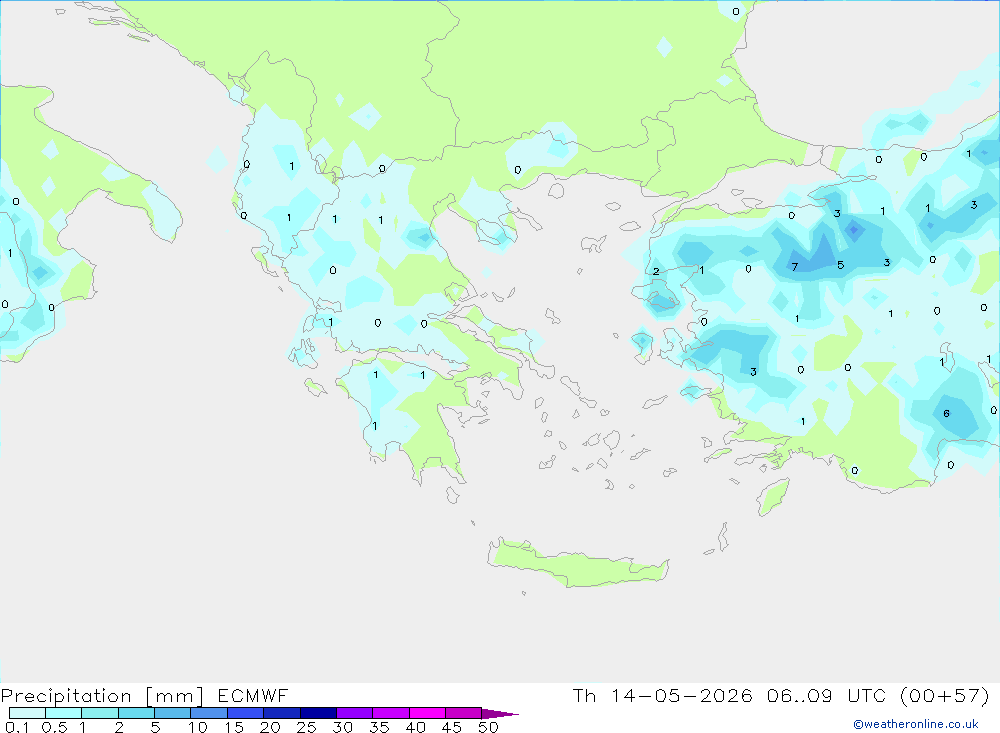The height and width of the screenshot is (733, 1000).
Task: Click the 'ECMWF' model label
Action: tap(253, 695)
